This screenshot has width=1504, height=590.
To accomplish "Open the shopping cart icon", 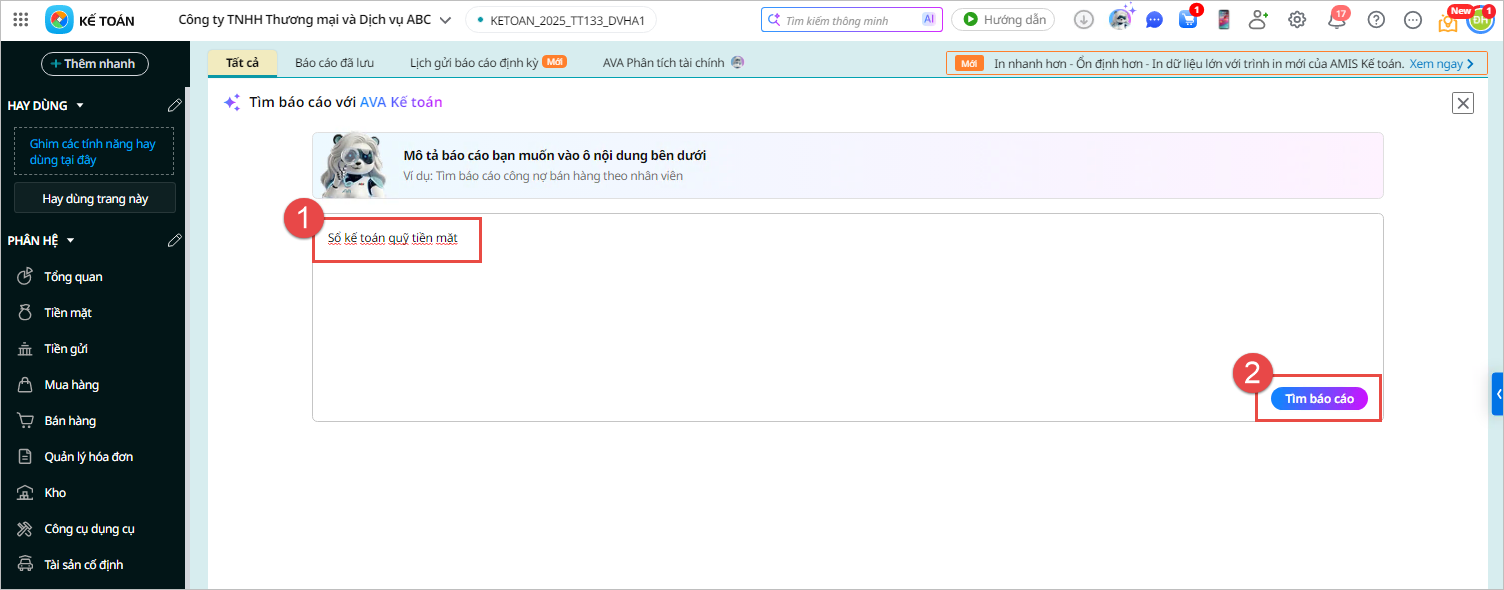I will pos(1188,19).
